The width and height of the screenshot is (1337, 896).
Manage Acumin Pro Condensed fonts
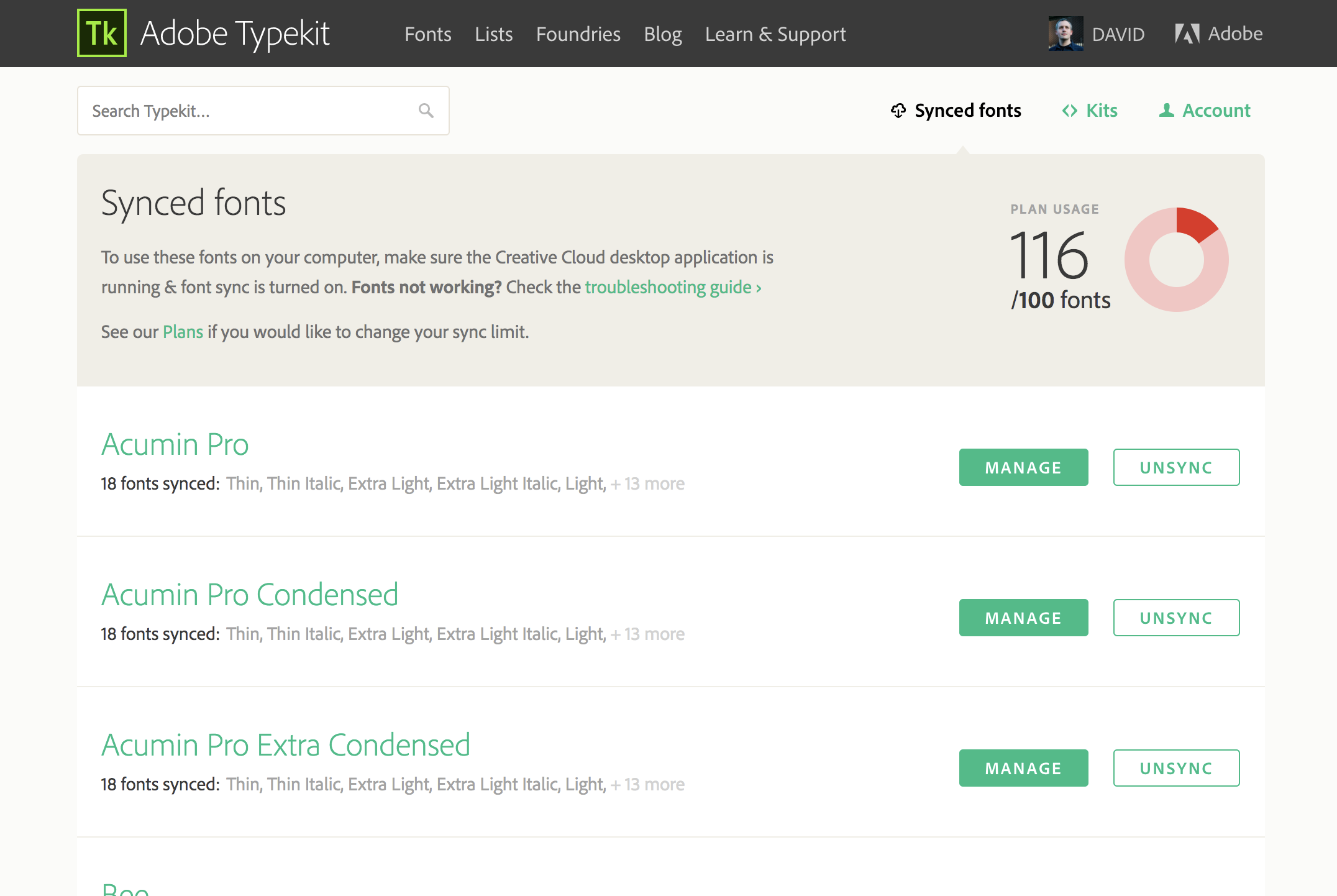1024,618
